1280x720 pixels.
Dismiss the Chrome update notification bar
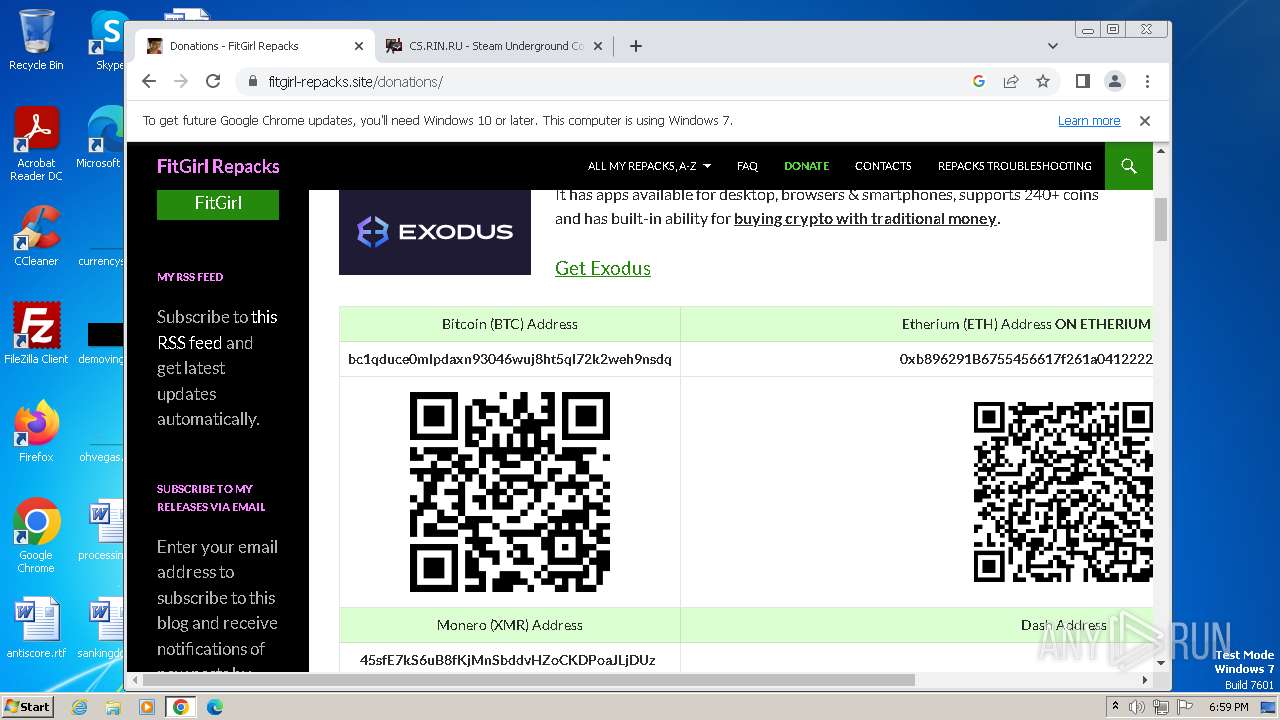1145,121
